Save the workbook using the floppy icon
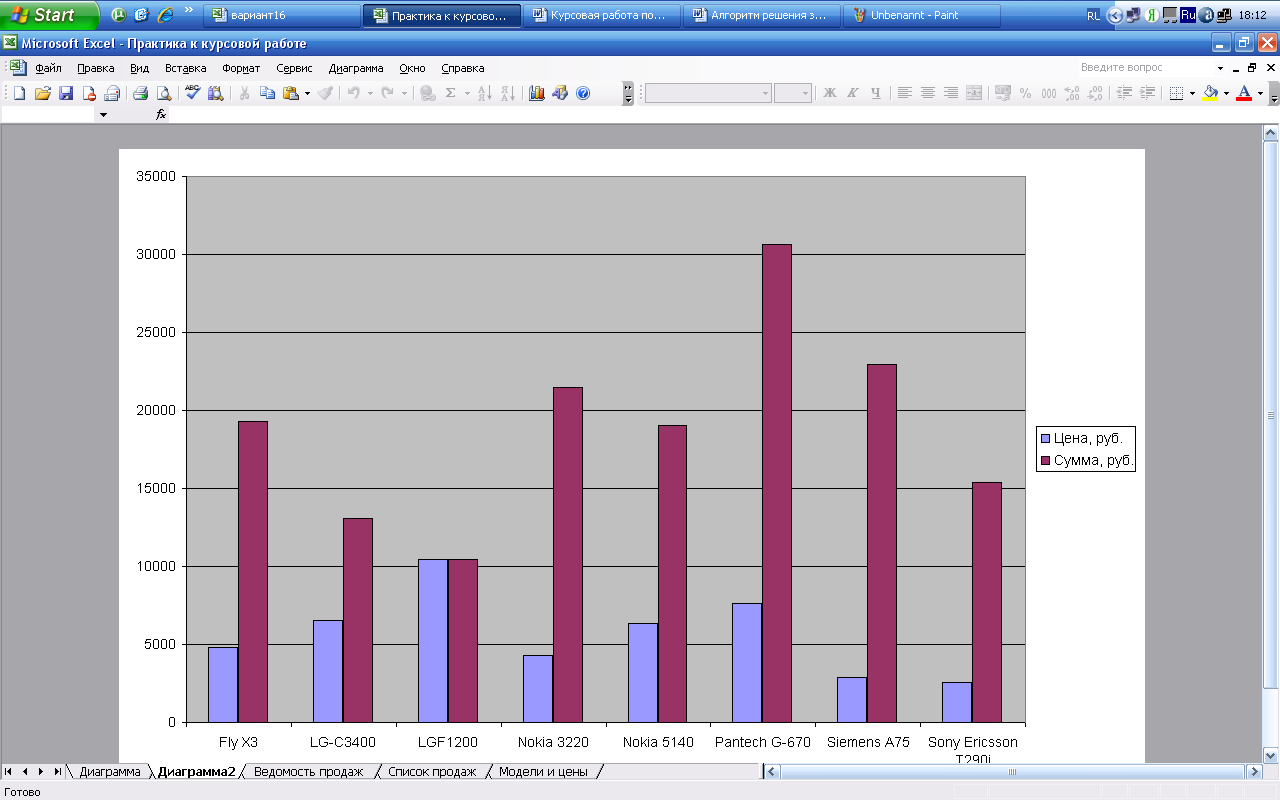Viewport: 1280px width, 800px height. tap(66, 93)
